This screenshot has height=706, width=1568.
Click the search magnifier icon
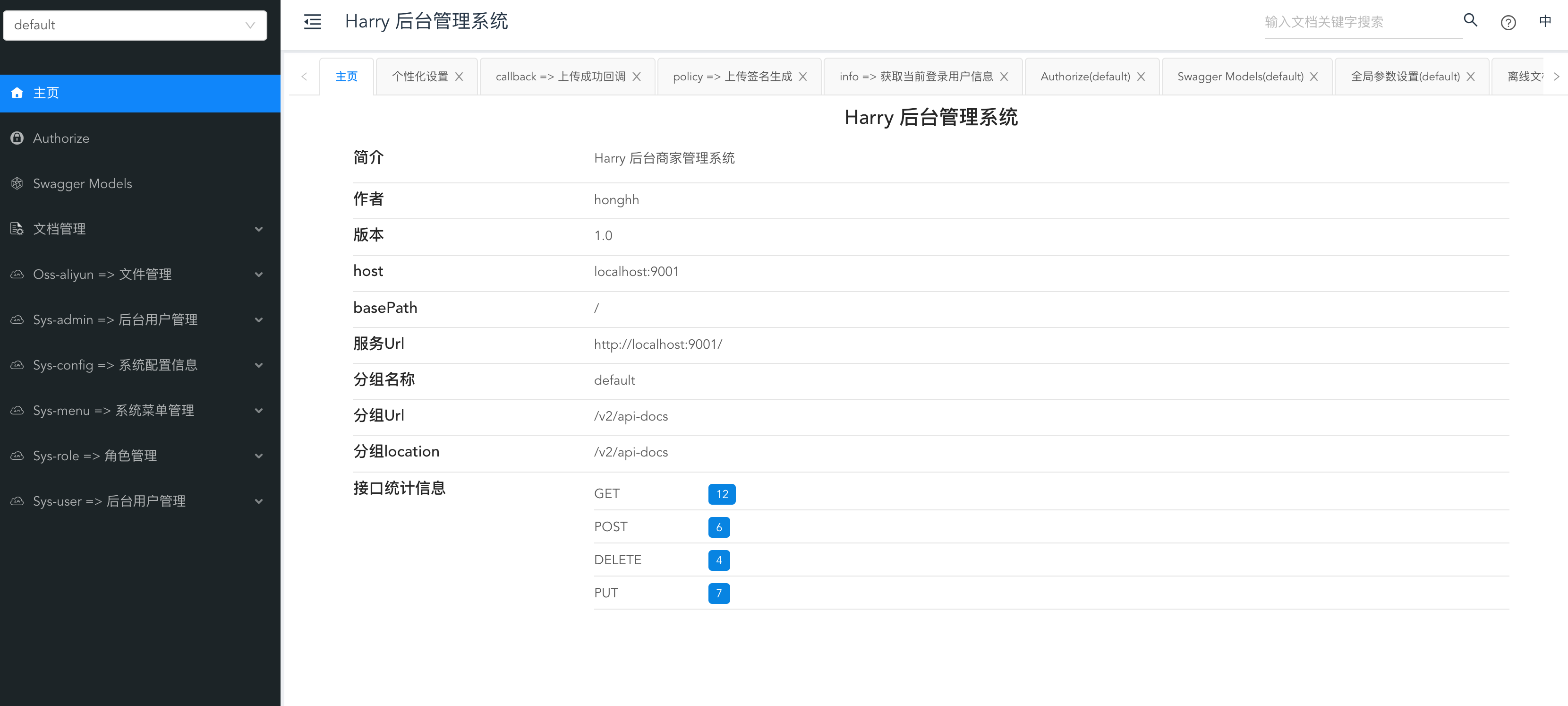coord(1470,21)
